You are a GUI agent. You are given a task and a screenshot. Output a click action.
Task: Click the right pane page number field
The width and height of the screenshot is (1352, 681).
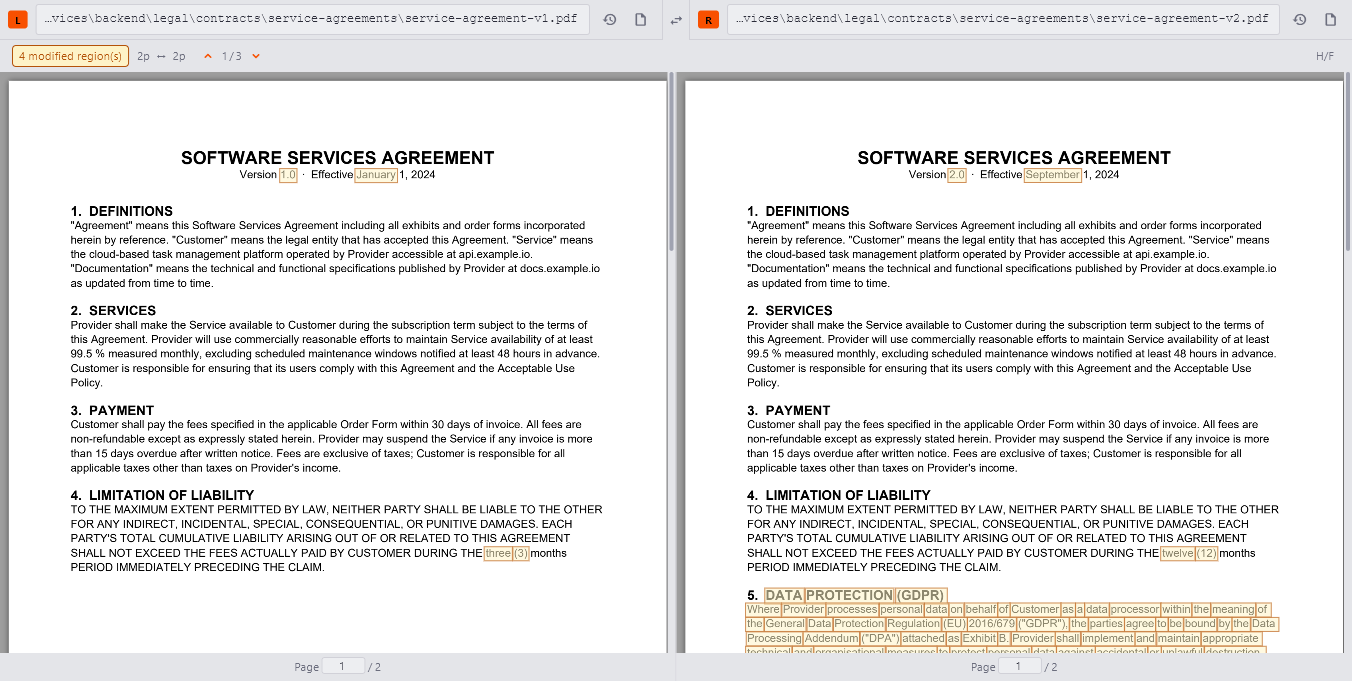tap(1020, 666)
